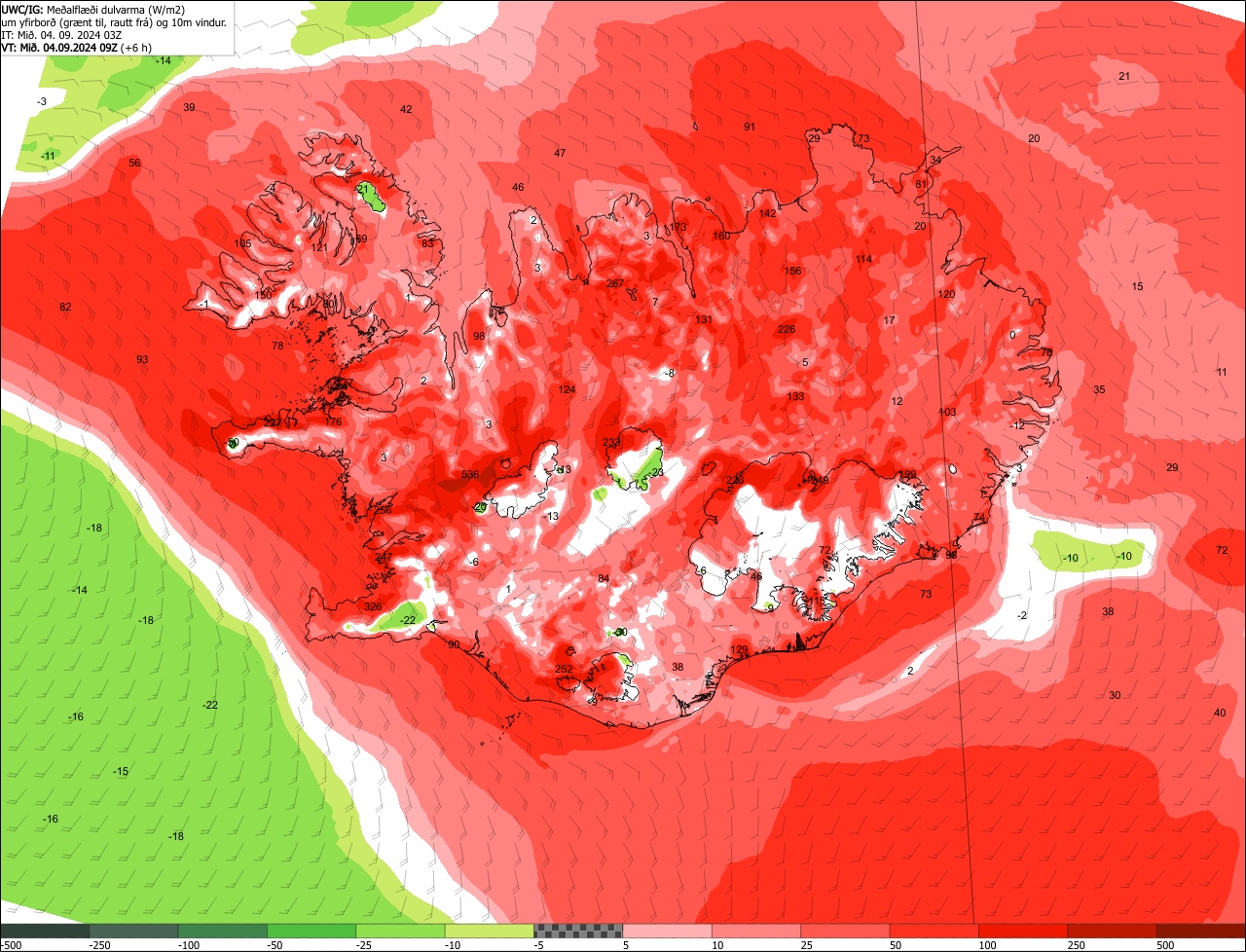This screenshot has width=1246, height=952.
Task: Click the 11 value on the eastern edge
Action: (x=1222, y=372)
